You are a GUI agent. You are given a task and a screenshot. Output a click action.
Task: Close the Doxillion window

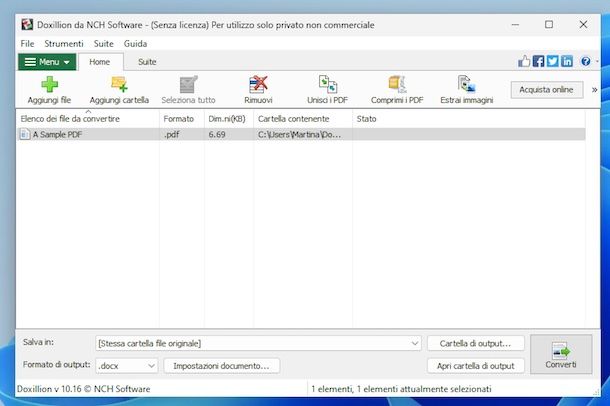point(583,24)
